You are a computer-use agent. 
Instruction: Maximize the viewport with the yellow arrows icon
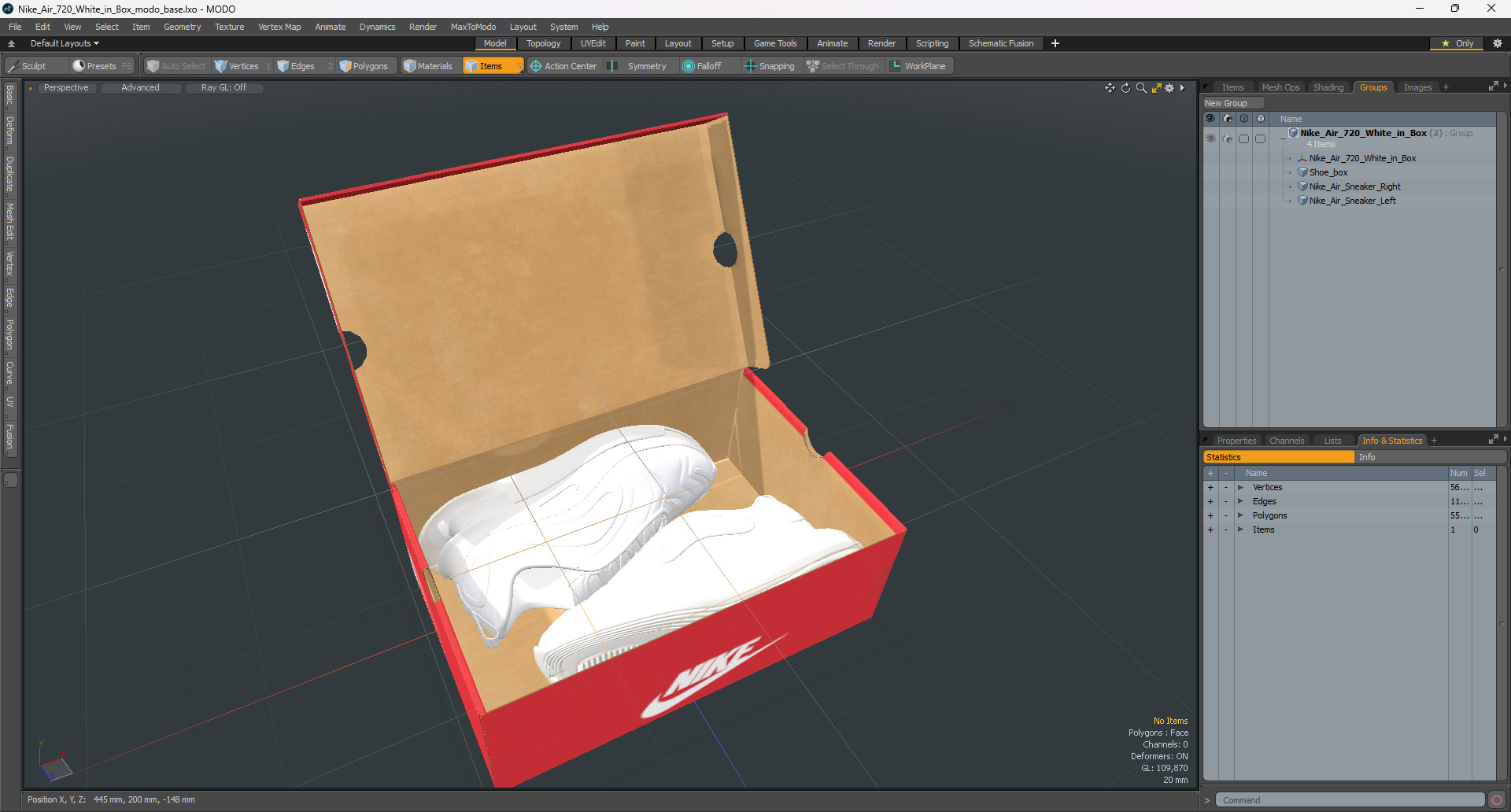pyautogui.click(x=1156, y=88)
